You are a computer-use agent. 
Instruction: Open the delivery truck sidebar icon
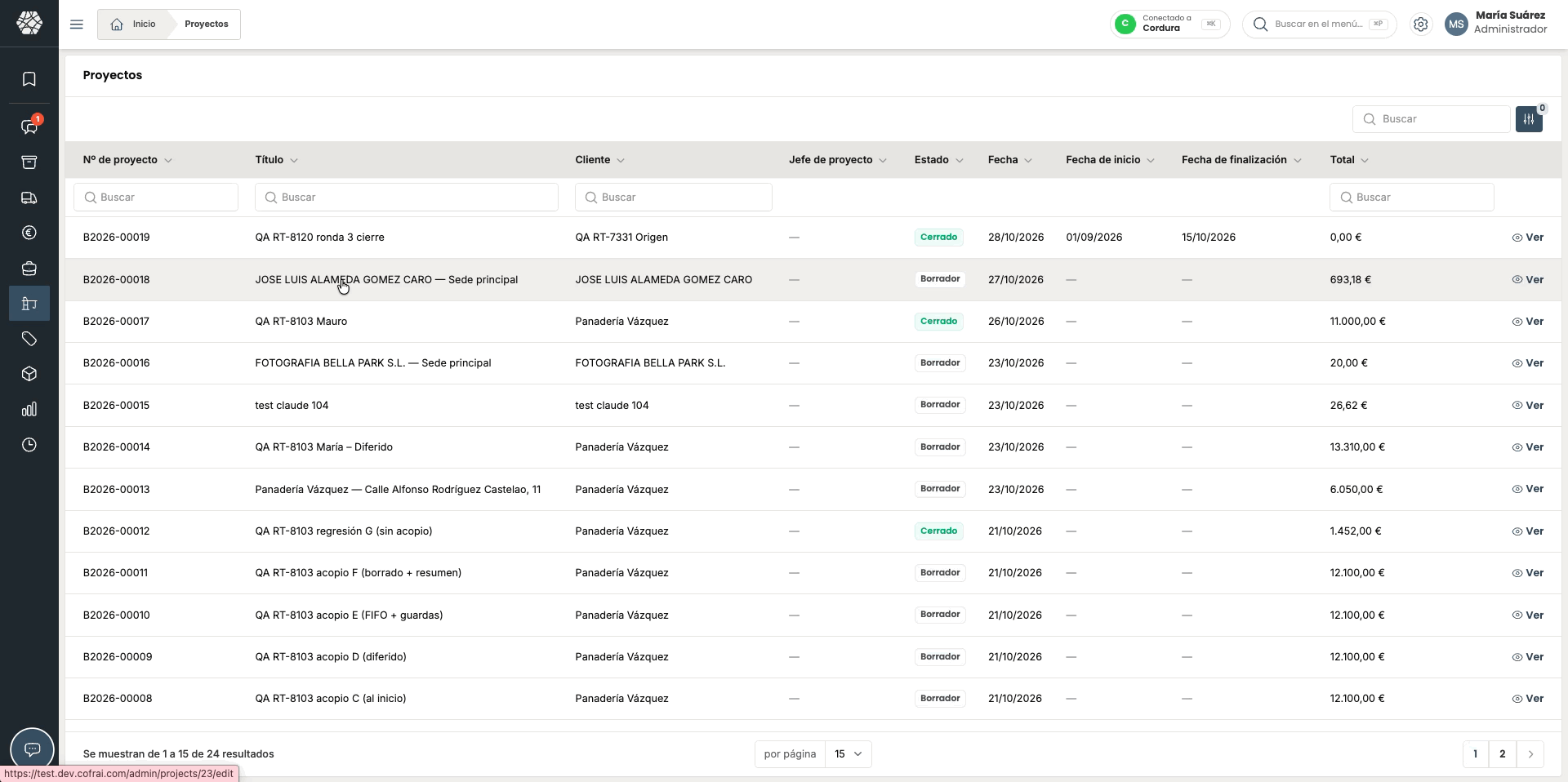(x=29, y=198)
